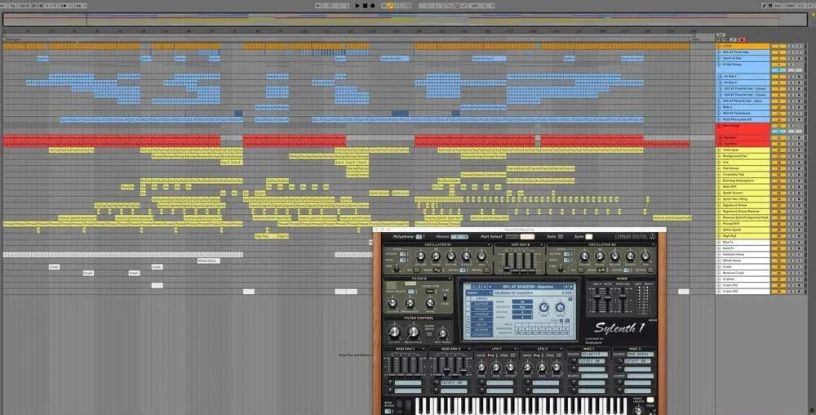This screenshot has width=816, height=415.
Task: Adjust Oscillator A1 Phase knob
Action: click(436, 256)
